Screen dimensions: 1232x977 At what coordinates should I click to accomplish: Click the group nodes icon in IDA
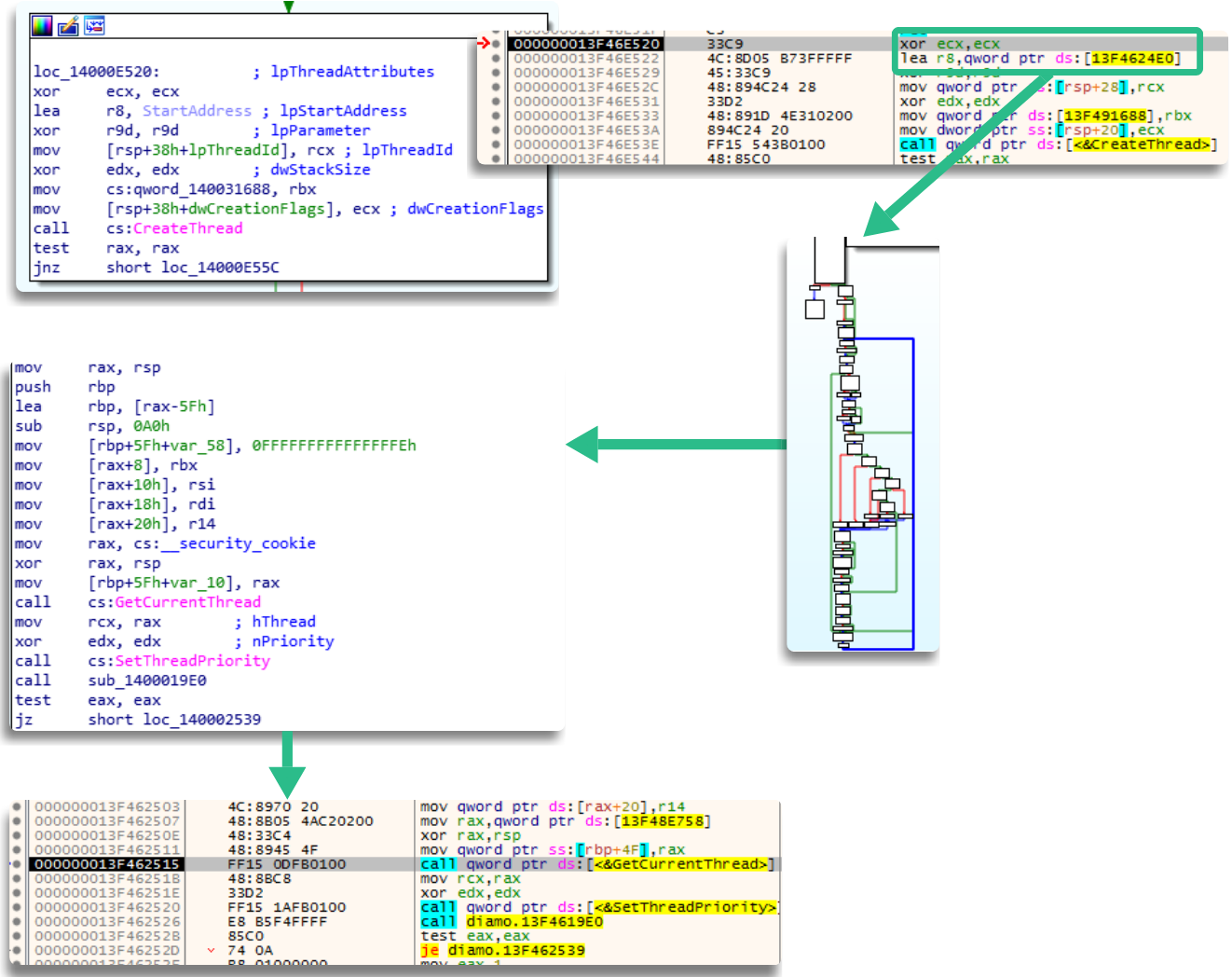pyautogui.click(x=94, y=26)
